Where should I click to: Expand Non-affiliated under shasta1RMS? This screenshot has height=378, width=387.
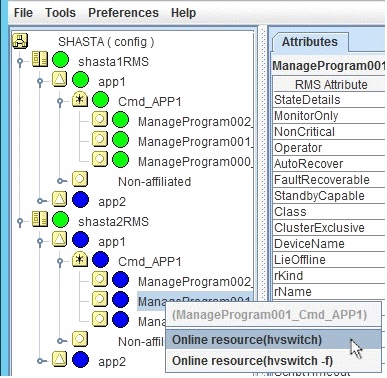pos(61,181)
